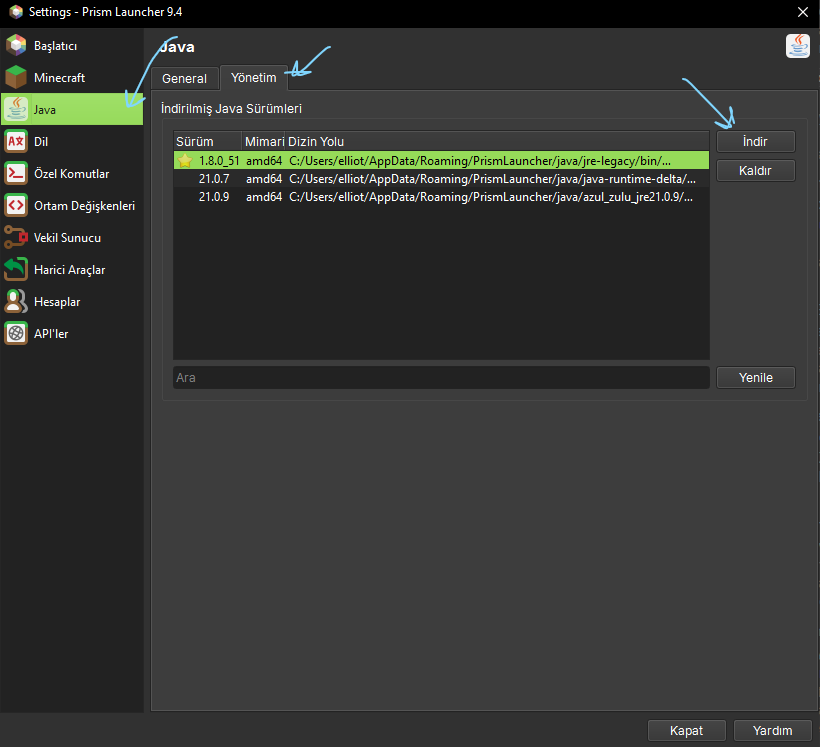
Task: Open the Vekil Sunucu page label
Action: point(67,238)
